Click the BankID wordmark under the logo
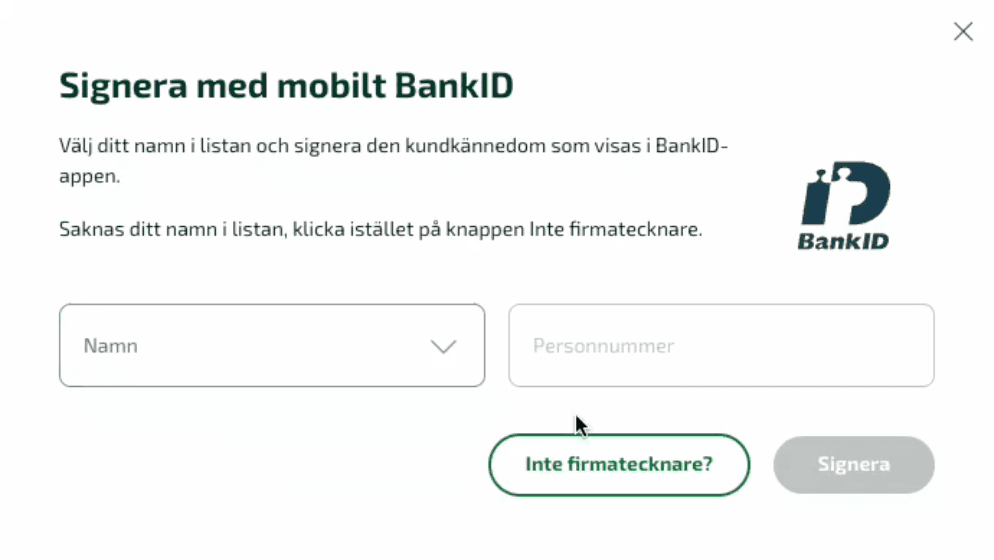The height and width of the screenshot is (560, 994). [x=843, y=241]
